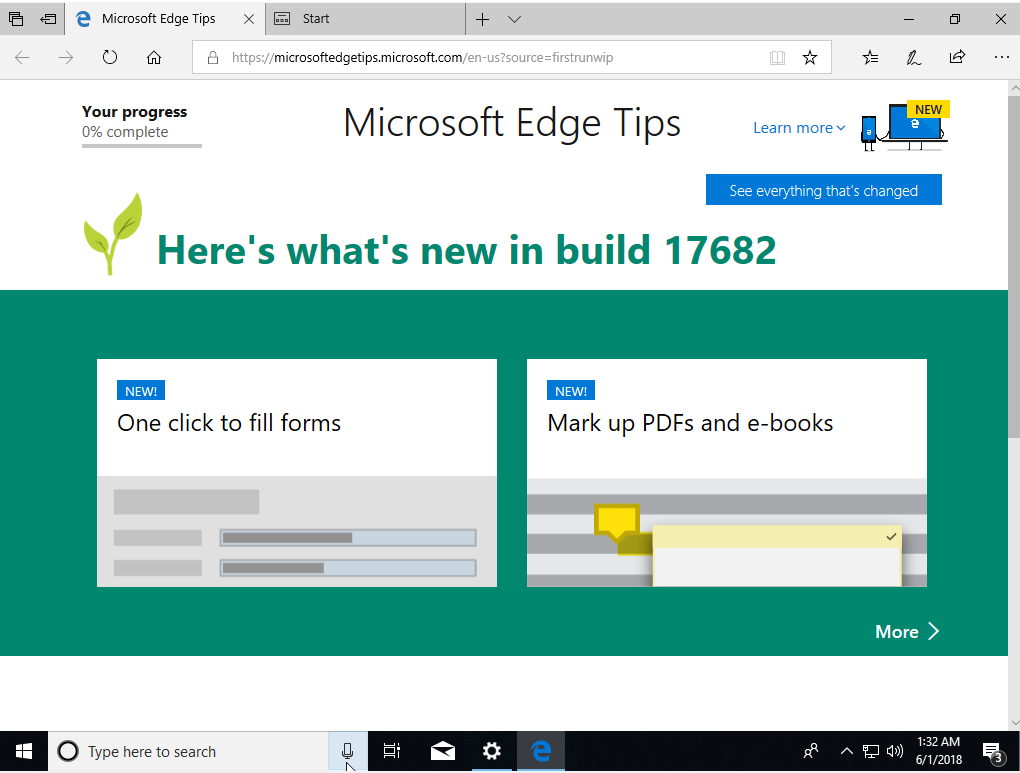This screenshot has width=1020, height=773.
Task: Go back to previous page
Action: click(22, 57)
